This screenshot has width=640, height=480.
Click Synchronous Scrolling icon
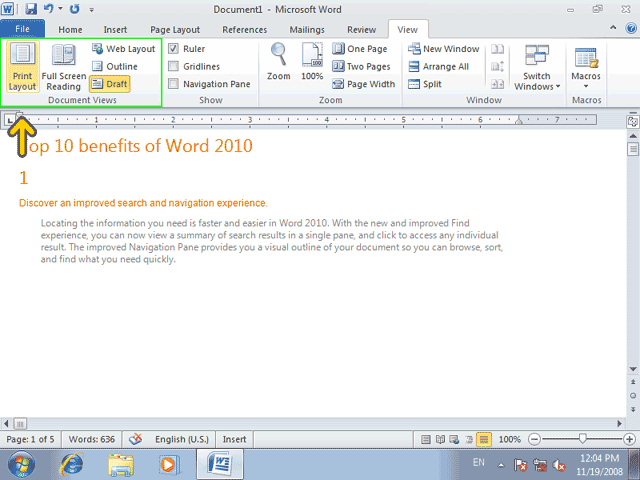(x=497, y=67)
